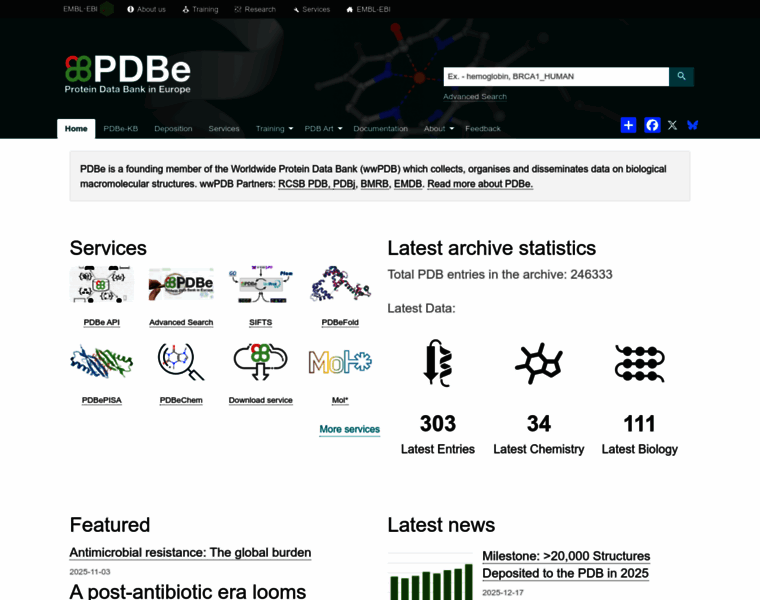The height and width of the screenshot is (600, 760).
Task: Open About us in top bar
Action: point(146,9)
